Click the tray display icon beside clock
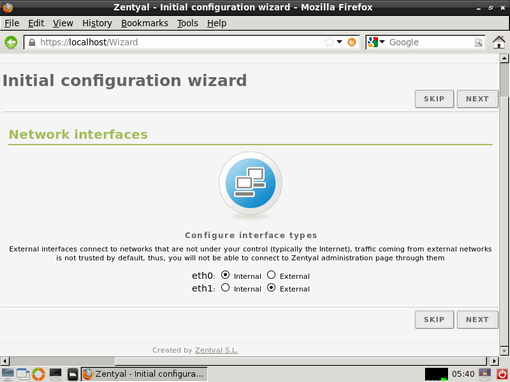 point(485,374)
